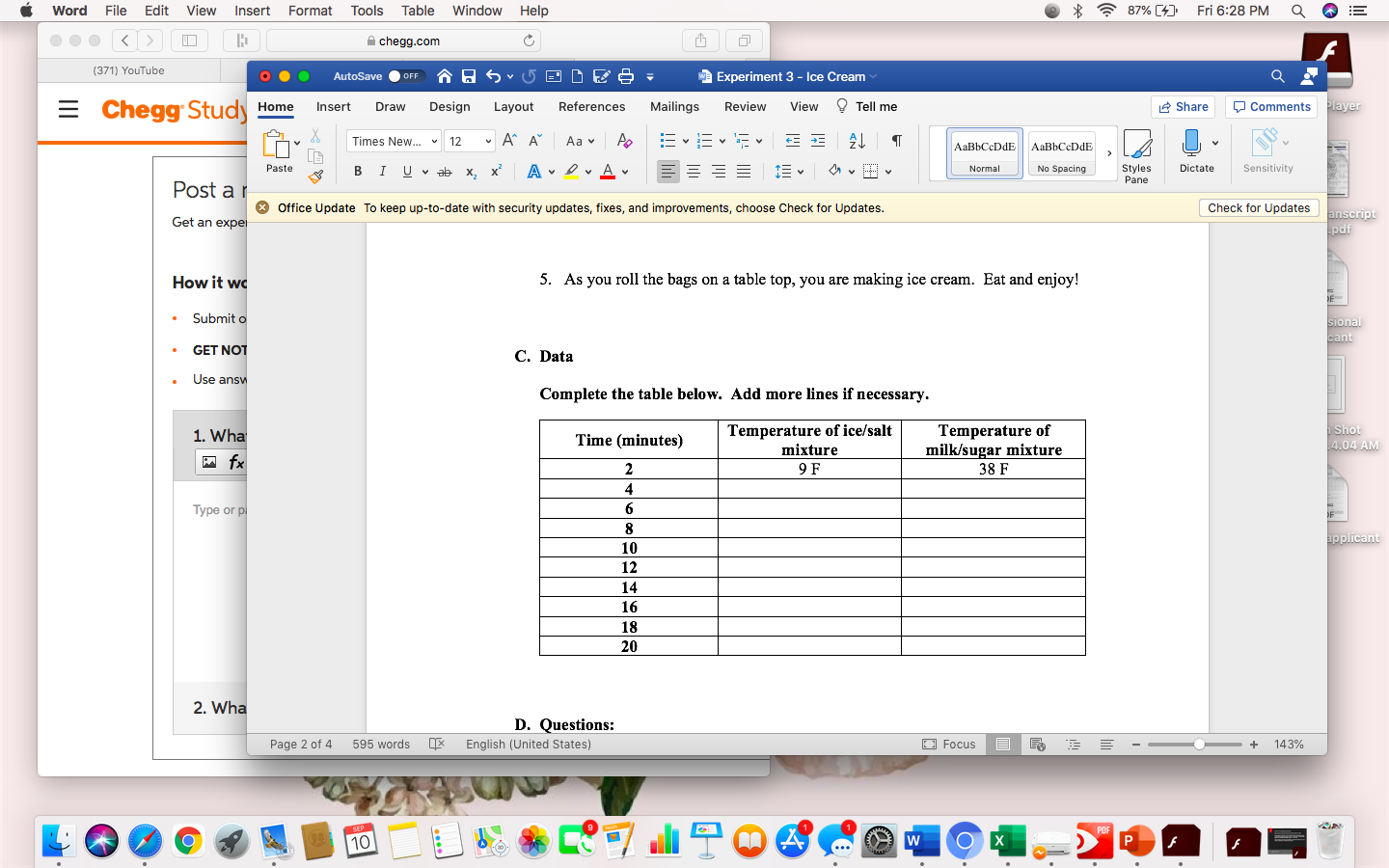Toggle Bold formatting
1389x868 pixels.
(x=358, y=171)
